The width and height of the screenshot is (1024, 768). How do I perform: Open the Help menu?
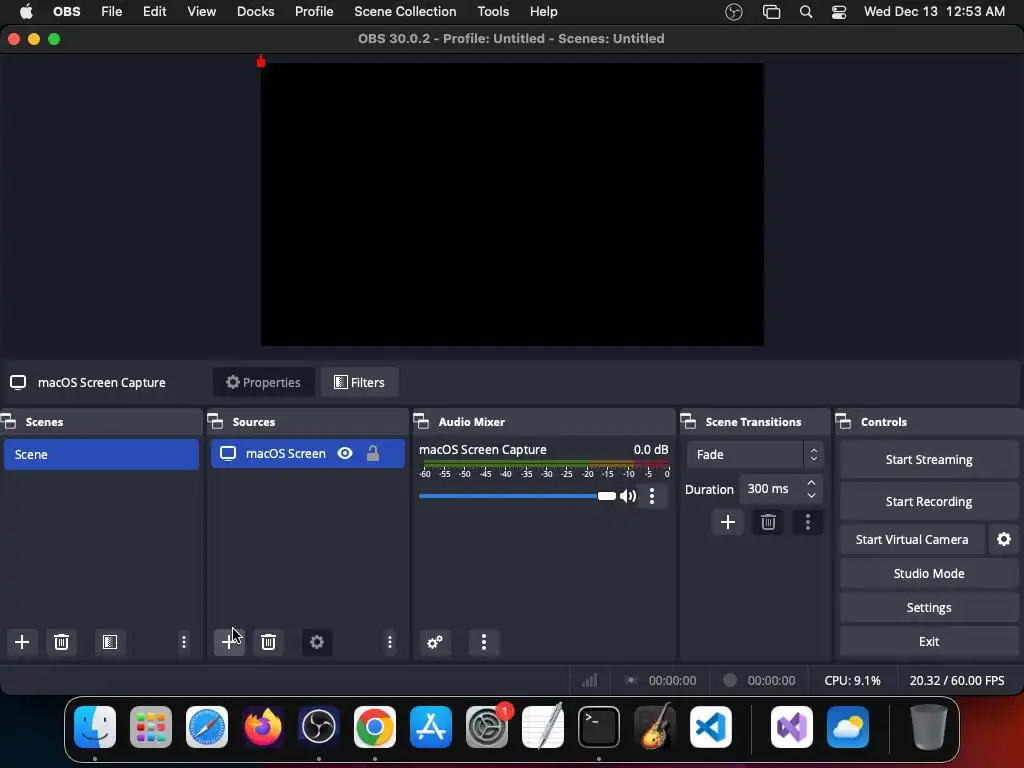pos(543,12)
